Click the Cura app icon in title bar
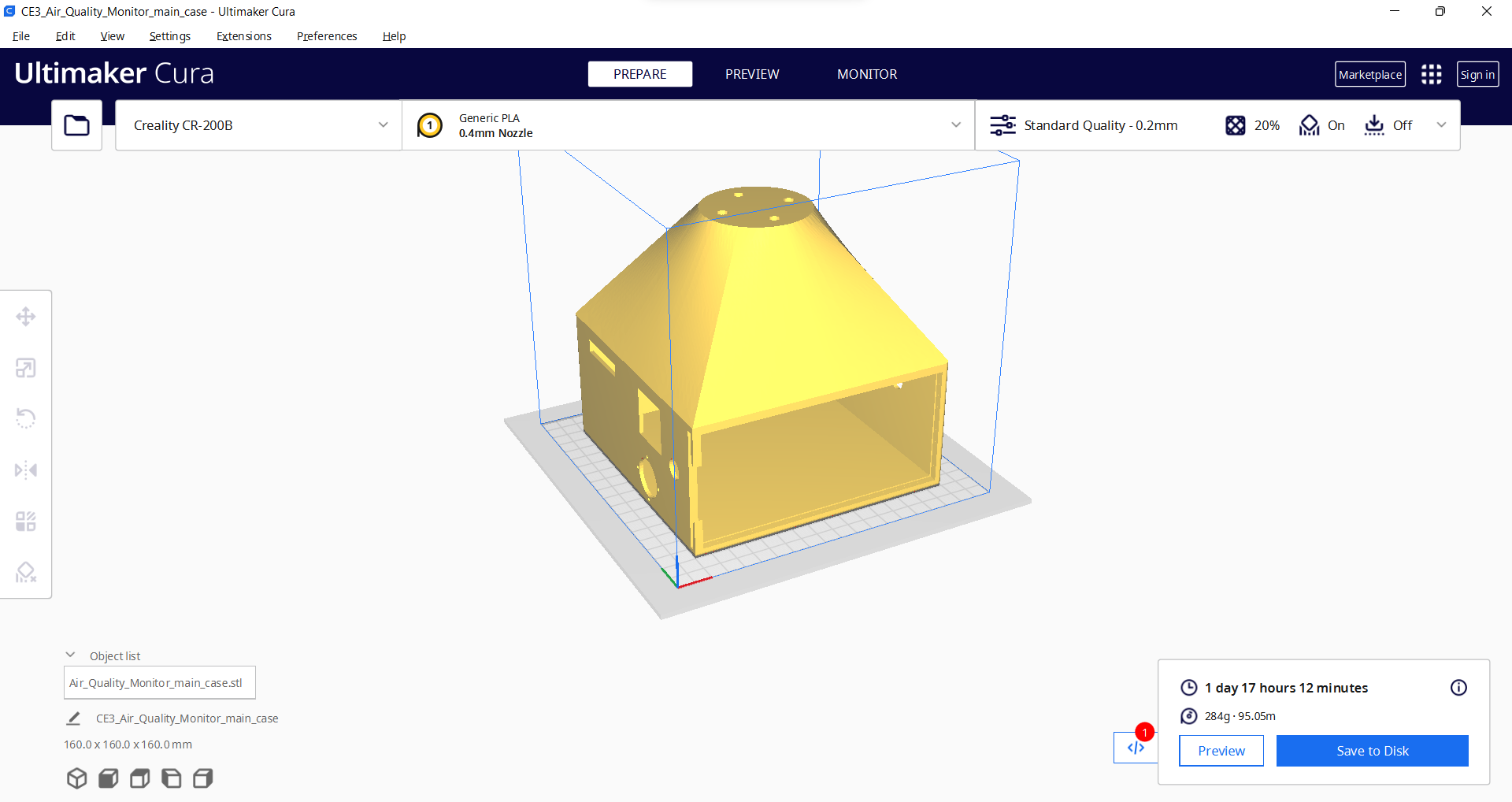The height and width of the screenshot is (802, 1512). [x=9, y=11]
